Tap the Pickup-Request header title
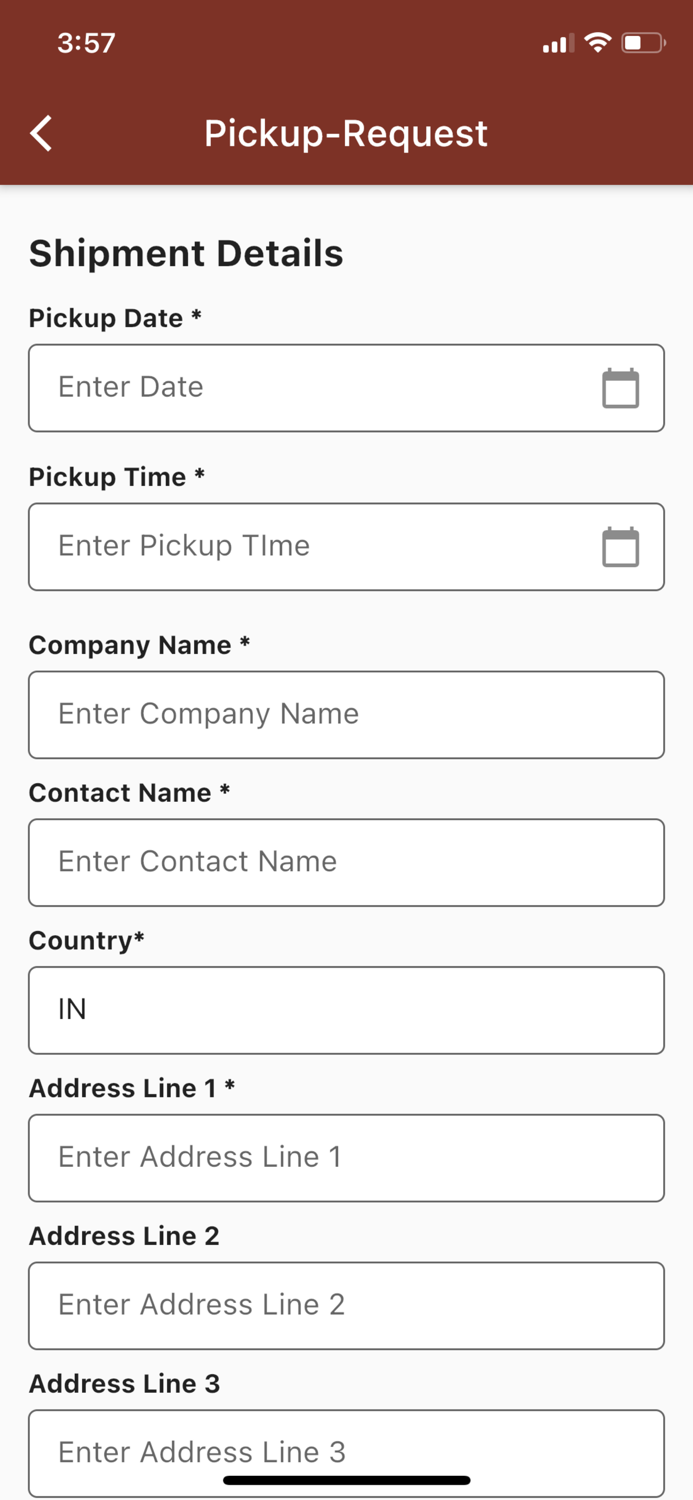Viewport: 693px width, 1500px height. (346, 133)
